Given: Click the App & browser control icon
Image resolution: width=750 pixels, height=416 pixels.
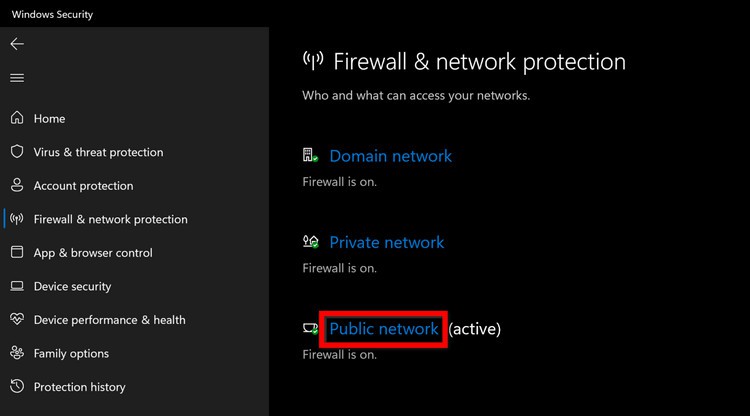Looking at the screenshot, I should point(17,253).
